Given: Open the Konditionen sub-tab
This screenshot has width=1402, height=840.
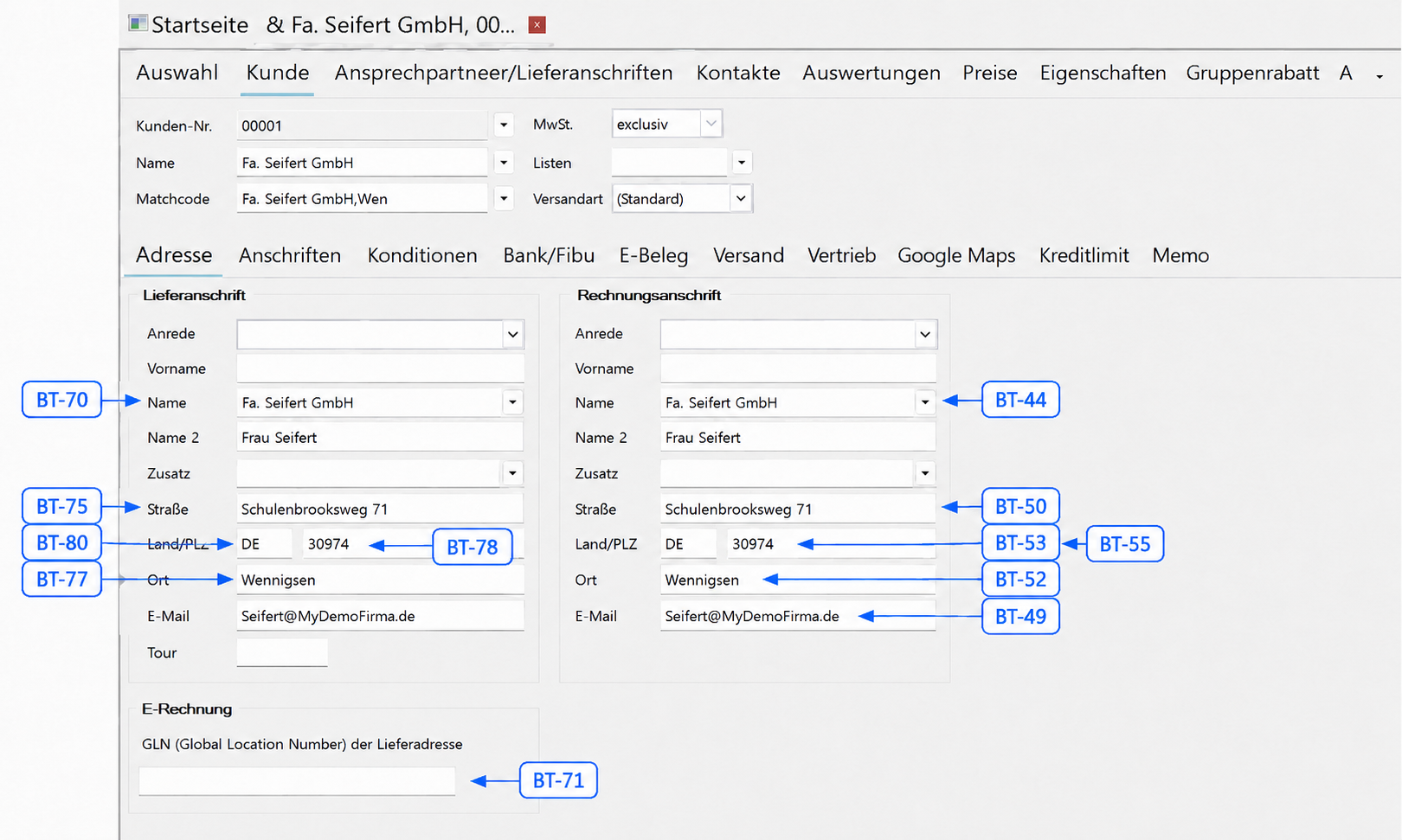Looking at the screenshot, I should (x=422, y=255).
